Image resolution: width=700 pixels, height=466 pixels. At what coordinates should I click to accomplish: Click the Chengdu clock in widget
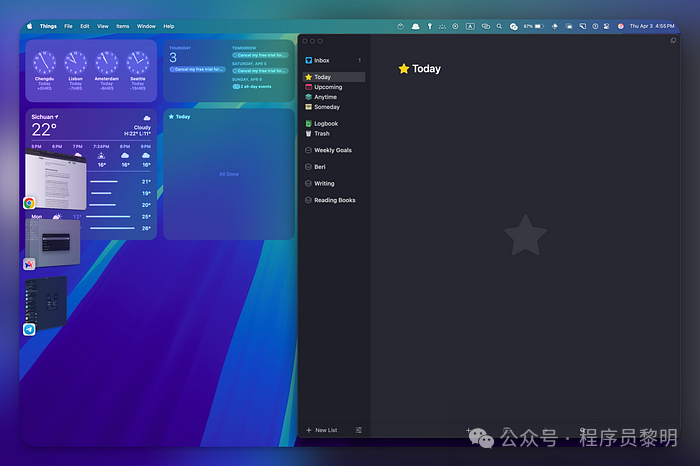pos(44,62)
